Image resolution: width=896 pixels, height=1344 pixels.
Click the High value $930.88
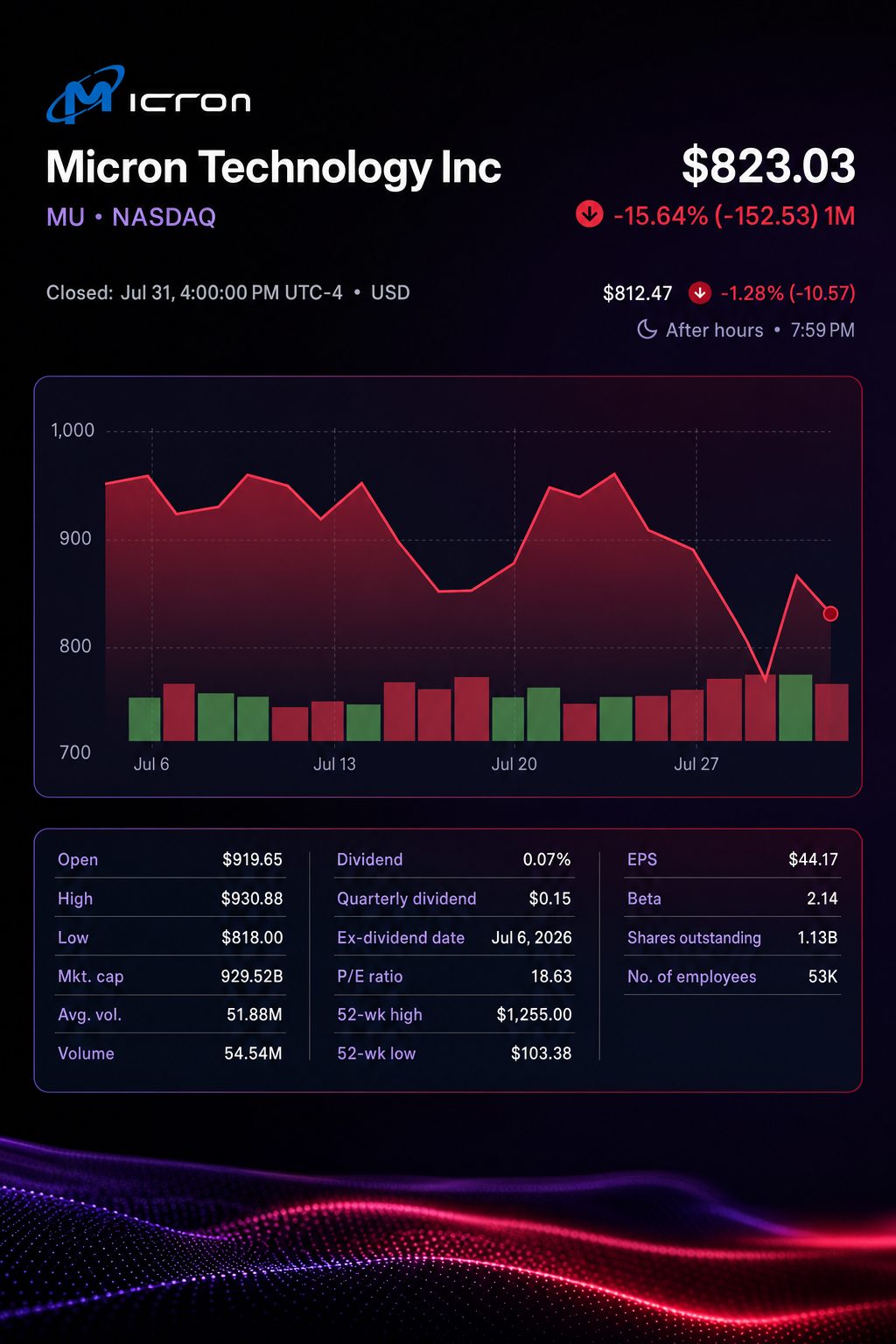pyautogui.click(x=252, y=899)
